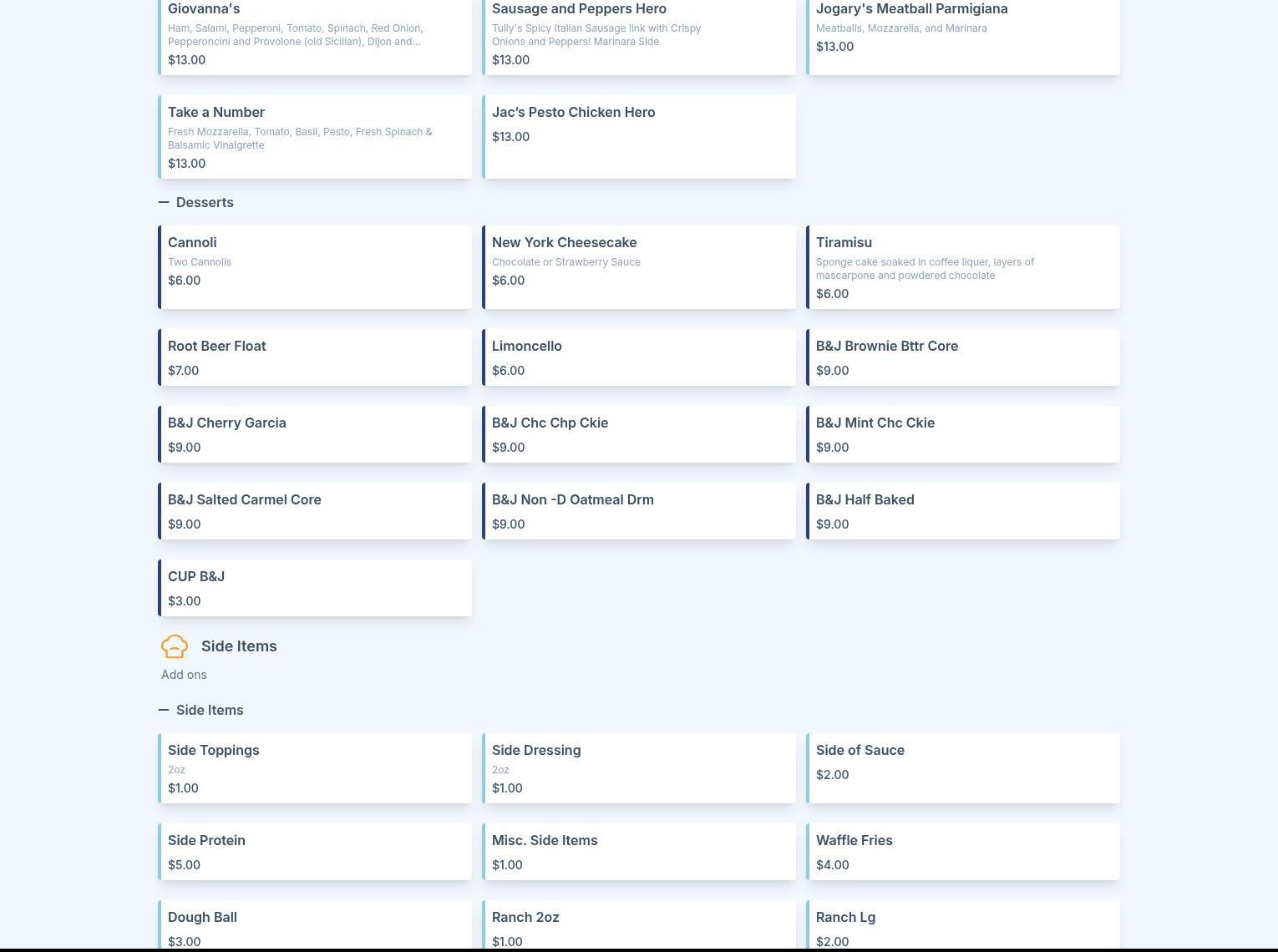Open B&J Salted Carmel Core
The width and height of the screenshot is (1278, 952).
315,511
